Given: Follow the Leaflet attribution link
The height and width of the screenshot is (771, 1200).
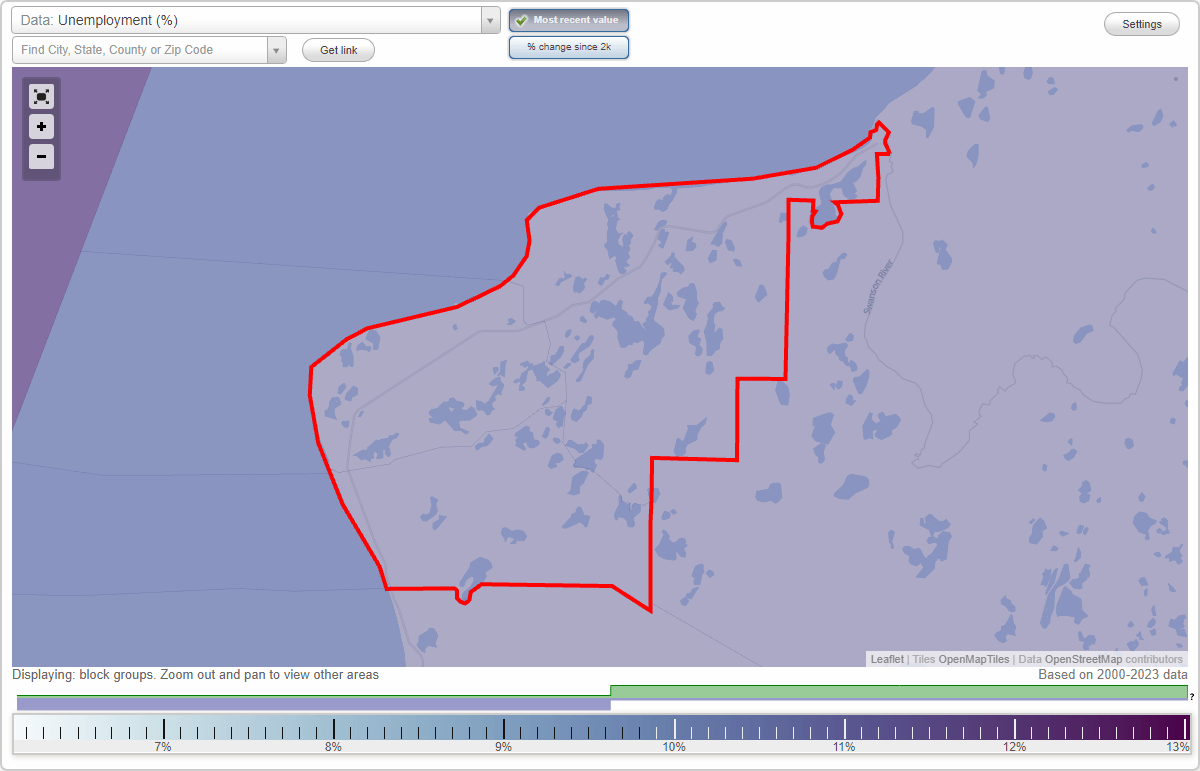Looking at the screenshot, I should tap(887, 659).
